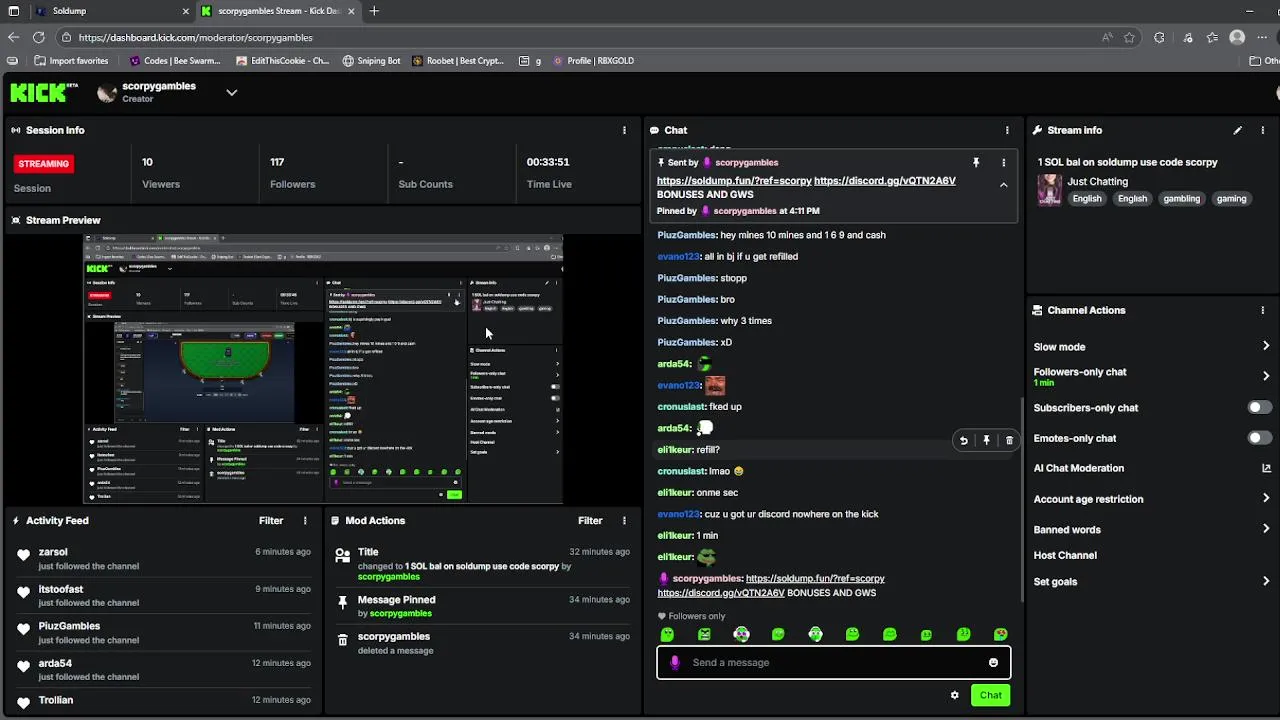Delete the eli1keur refill message
Viewport: 1280px width, 720px height.
point(1009,440)
